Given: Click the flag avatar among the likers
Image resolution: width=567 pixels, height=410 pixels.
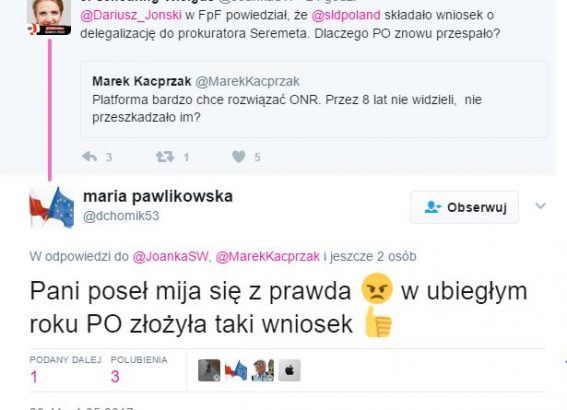Looking at the screenshot, I should pos(236,370).
